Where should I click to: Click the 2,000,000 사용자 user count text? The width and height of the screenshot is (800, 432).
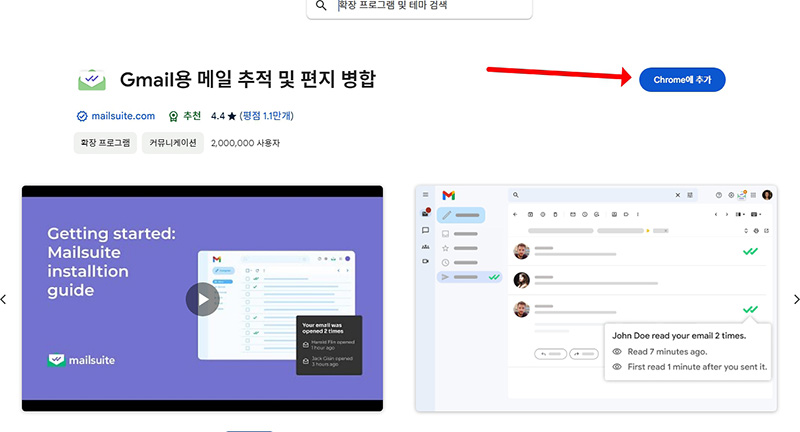tap(245, 143)
